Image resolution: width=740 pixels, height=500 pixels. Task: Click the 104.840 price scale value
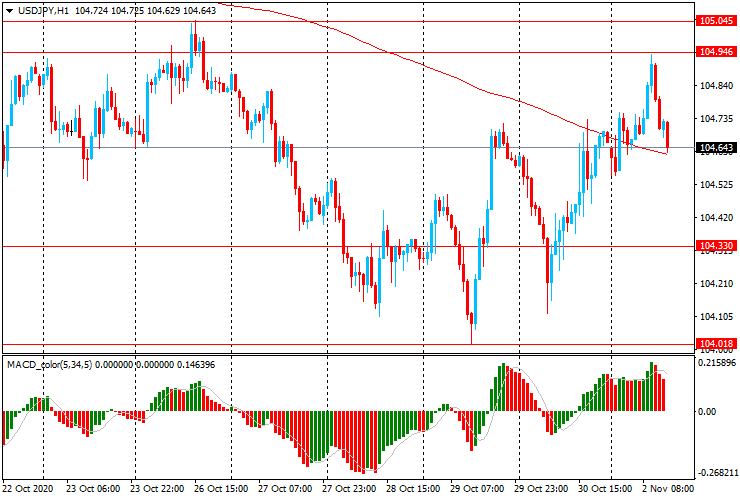[716, 85]
